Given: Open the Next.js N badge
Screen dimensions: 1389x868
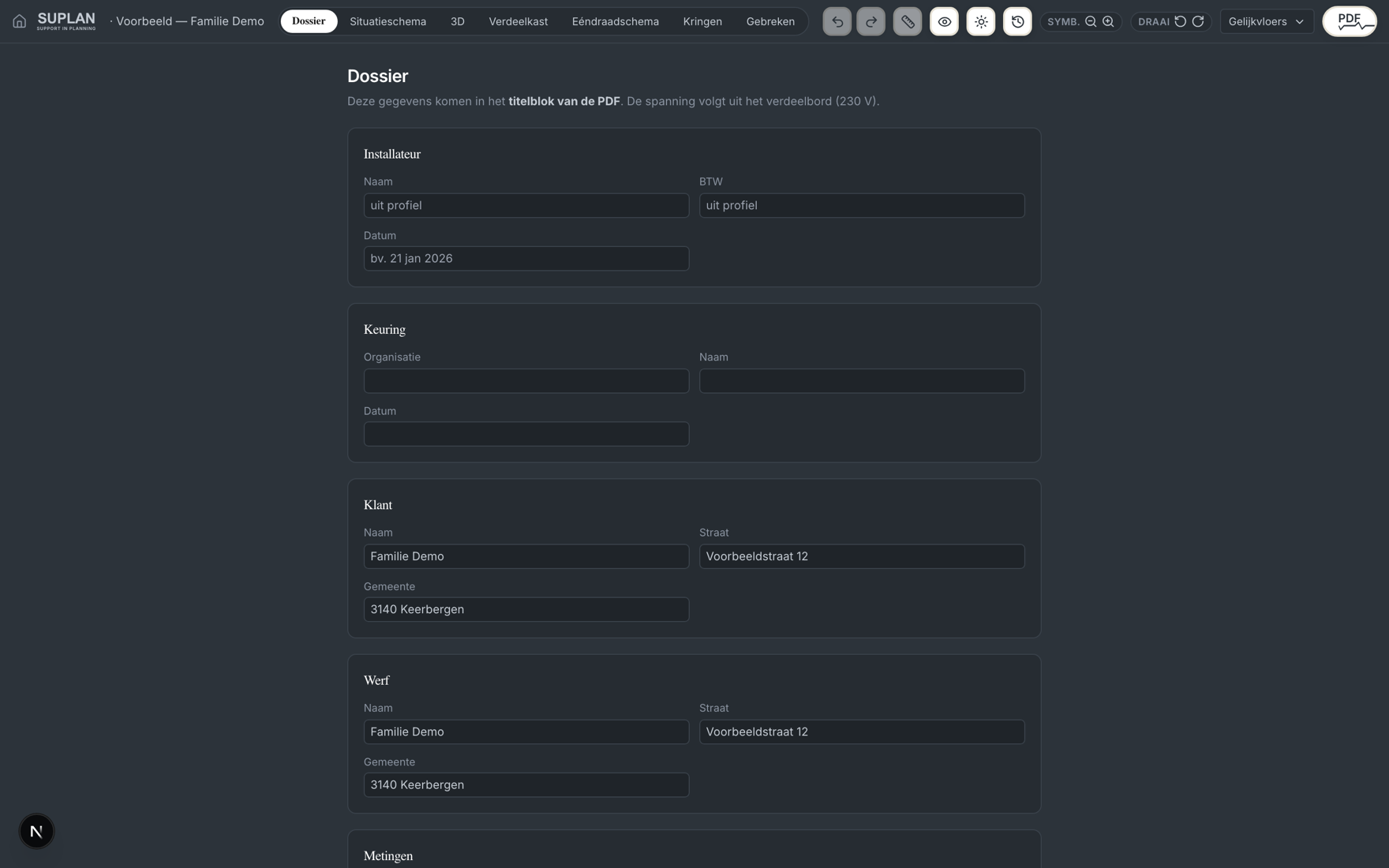Looking at the screenshot, I should pos(36,831).
